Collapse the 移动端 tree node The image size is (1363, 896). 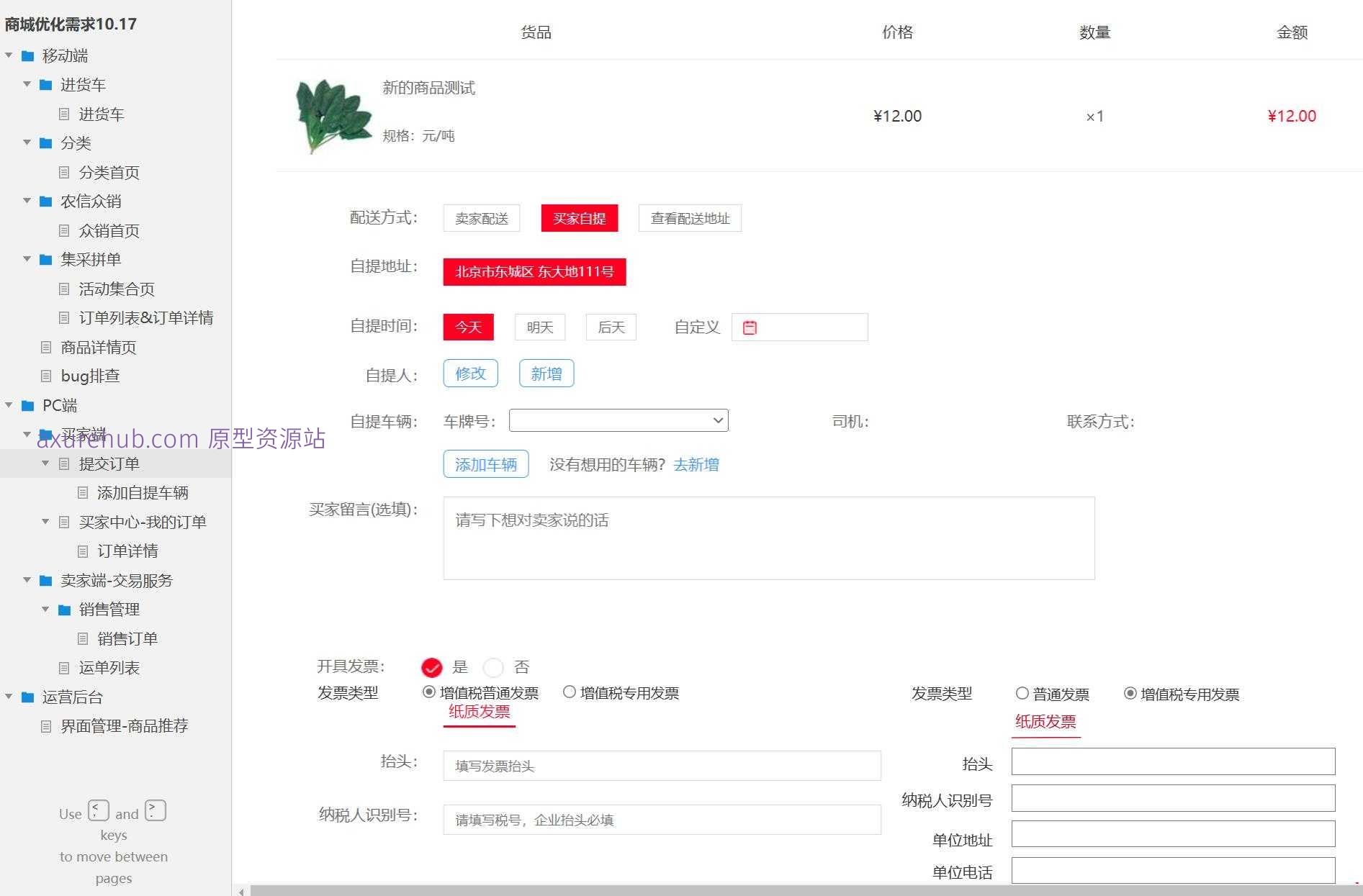(9, 55)
